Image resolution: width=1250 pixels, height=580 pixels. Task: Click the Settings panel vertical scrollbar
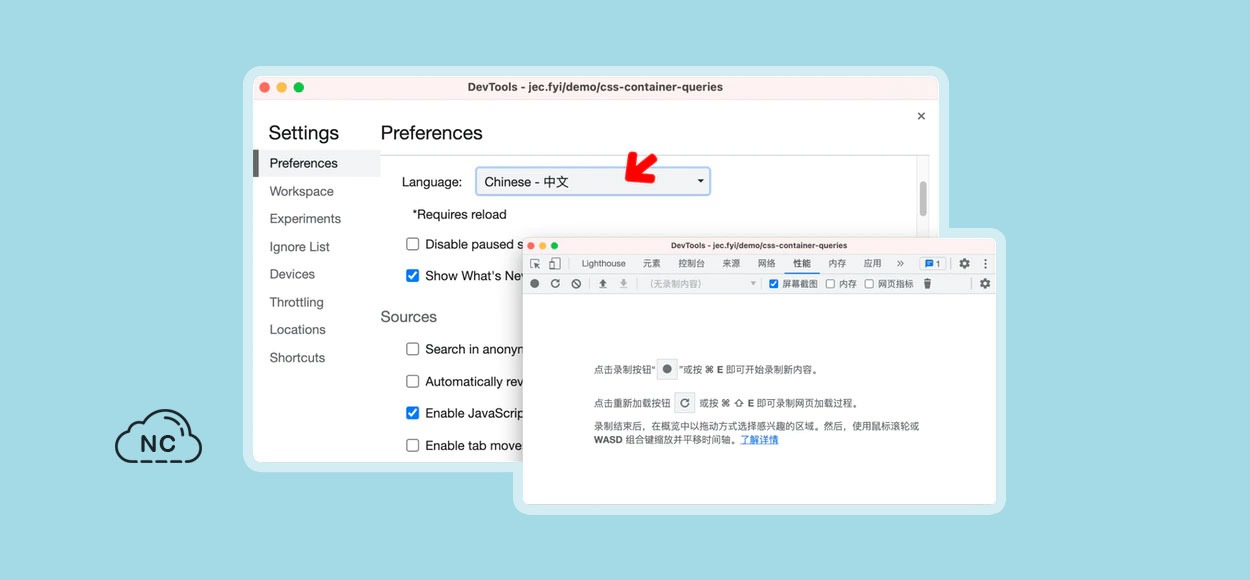[x=923, y=198]
